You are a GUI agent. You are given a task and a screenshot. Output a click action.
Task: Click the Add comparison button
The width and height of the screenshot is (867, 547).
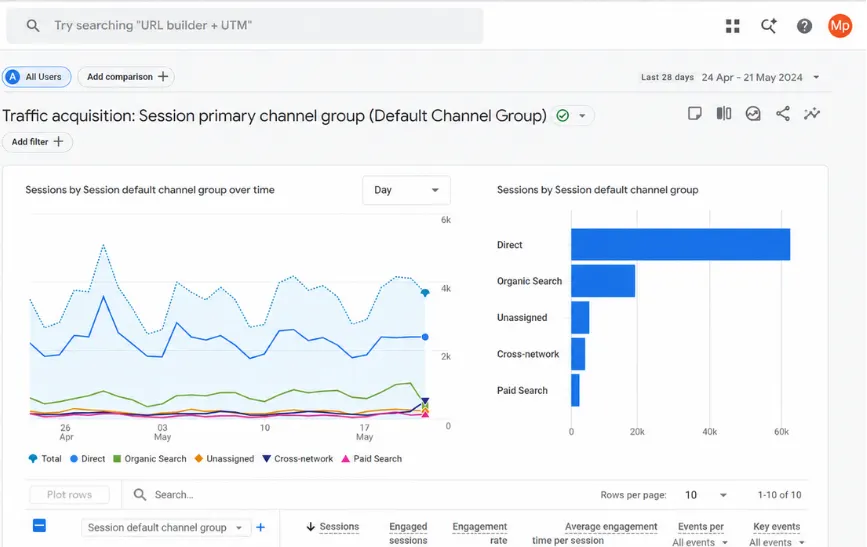[126, 77]
